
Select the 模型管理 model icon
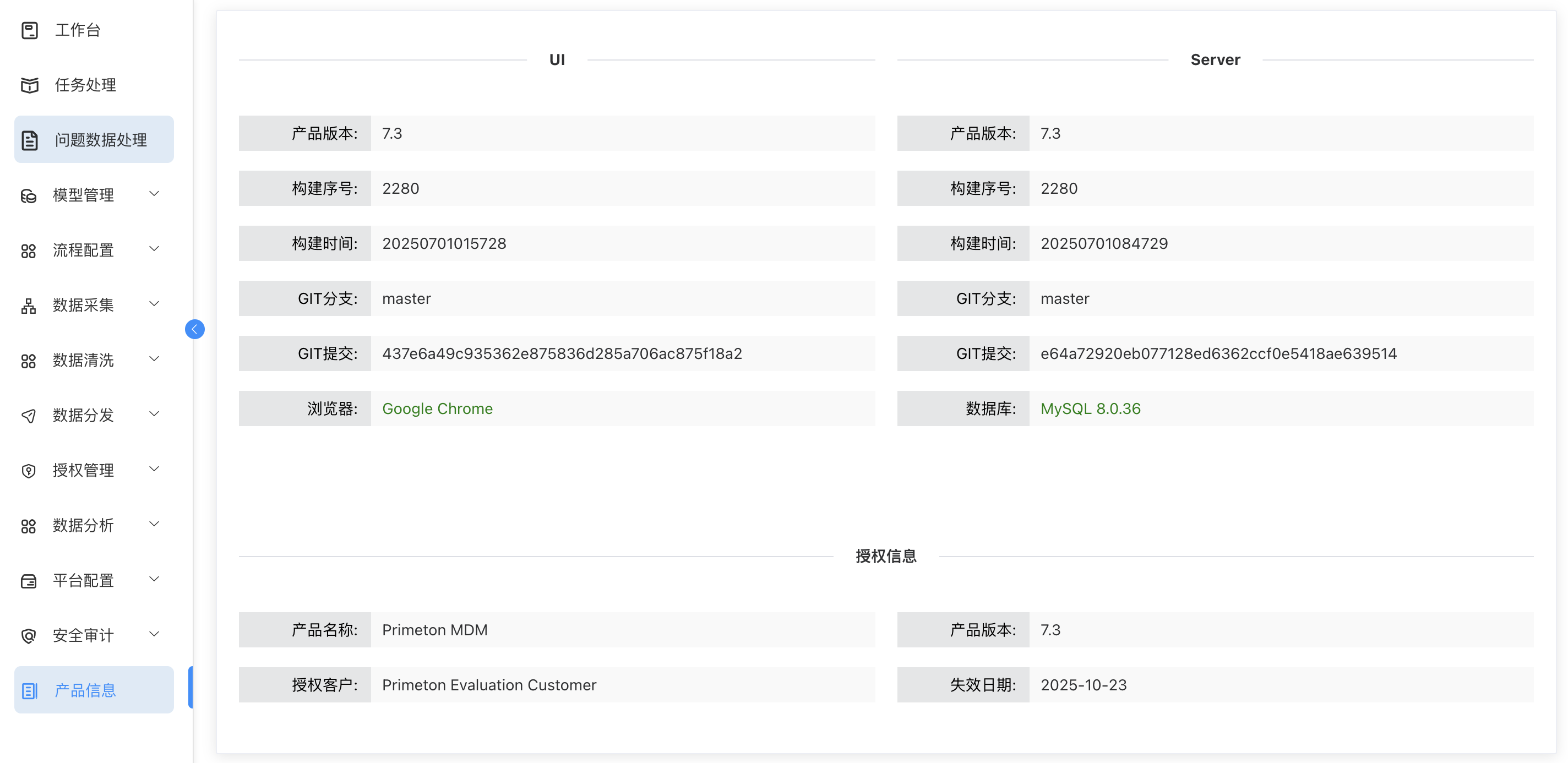29,195
